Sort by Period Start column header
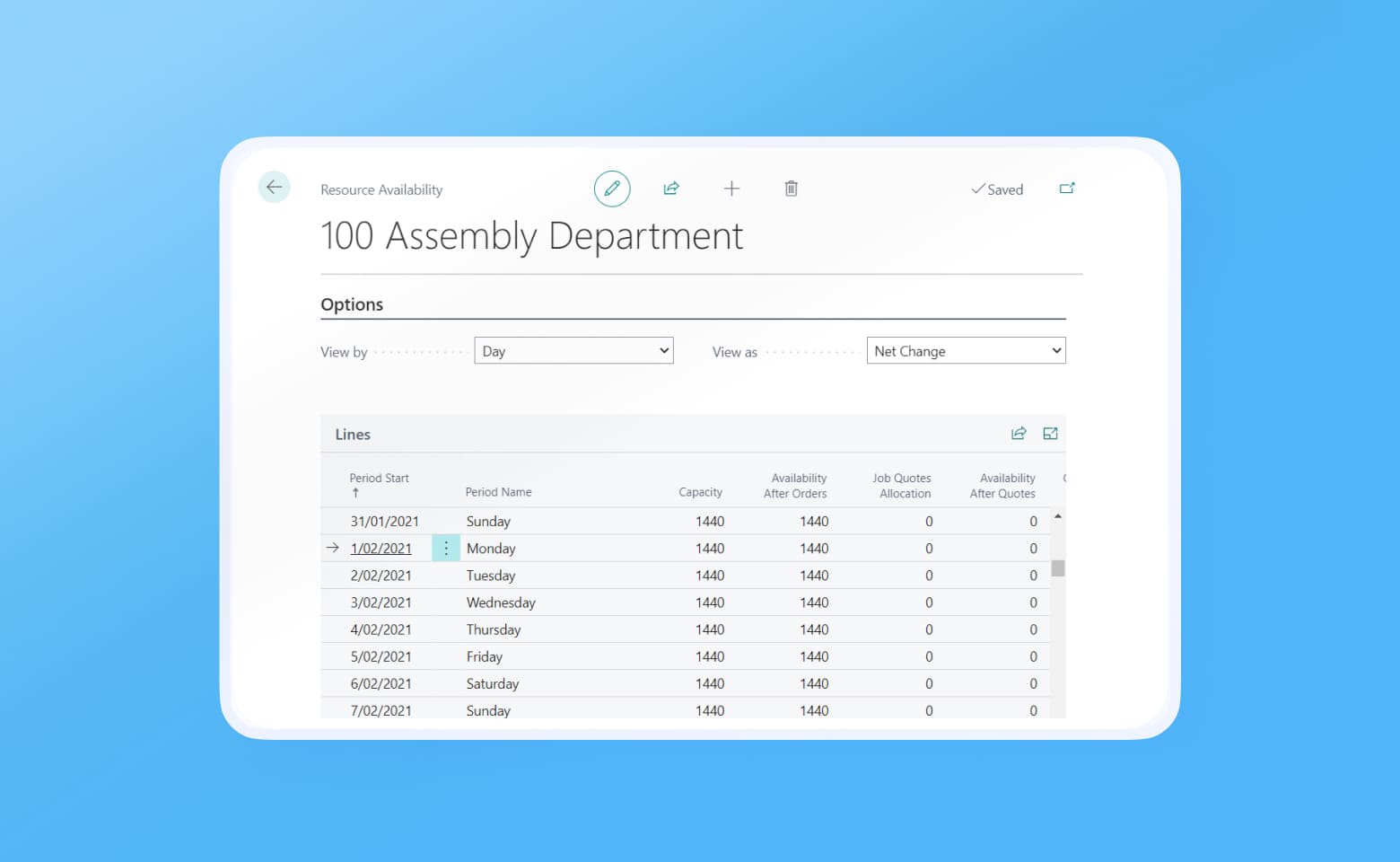Viewport: 1400px width, 862px height. (x=379, y=485)
